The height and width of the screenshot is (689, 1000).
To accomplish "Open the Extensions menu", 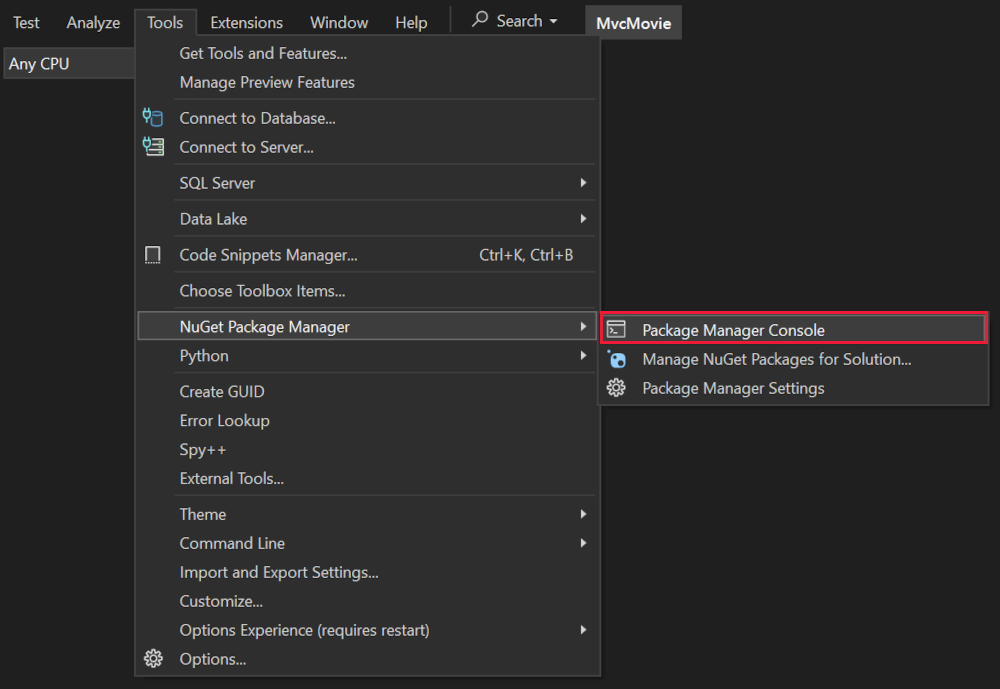I will tap(246, 22).
